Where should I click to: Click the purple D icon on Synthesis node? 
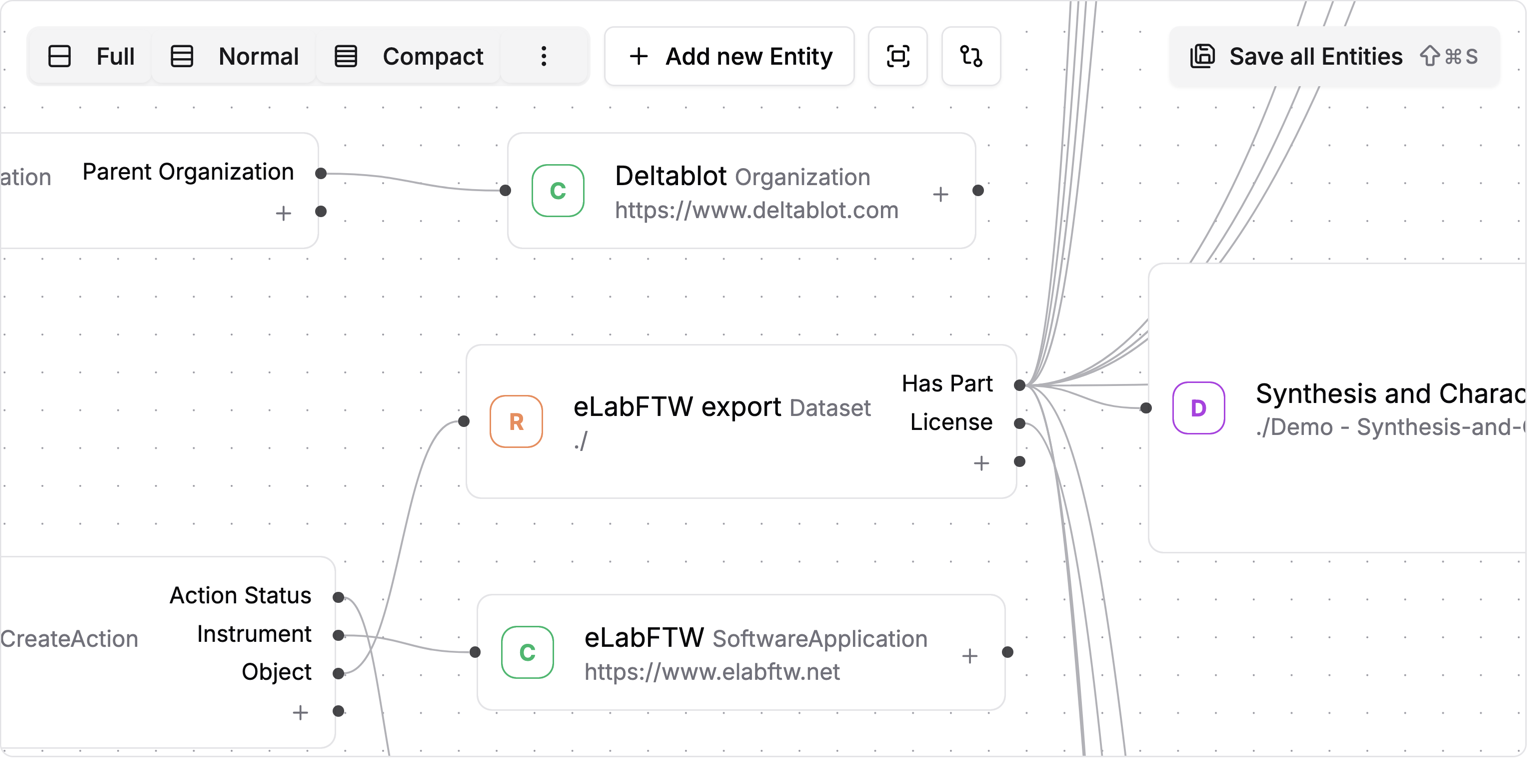pos(1198,408)
